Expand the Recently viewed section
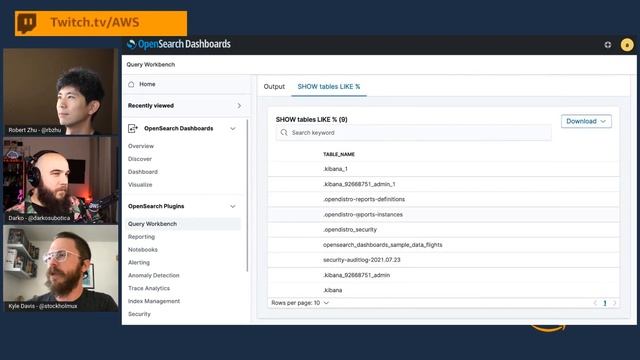 tap(239, 106)
